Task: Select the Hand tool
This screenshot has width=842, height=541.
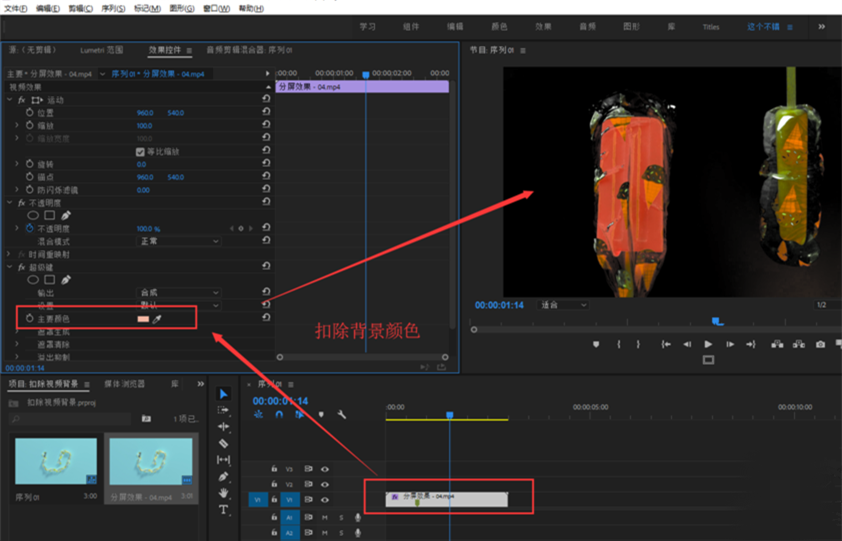Action: [223, 493]
